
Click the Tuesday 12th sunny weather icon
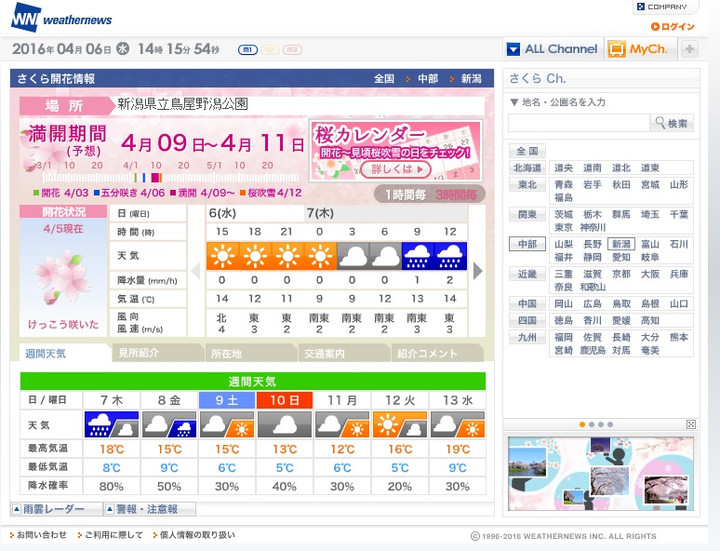pos(400,424)
